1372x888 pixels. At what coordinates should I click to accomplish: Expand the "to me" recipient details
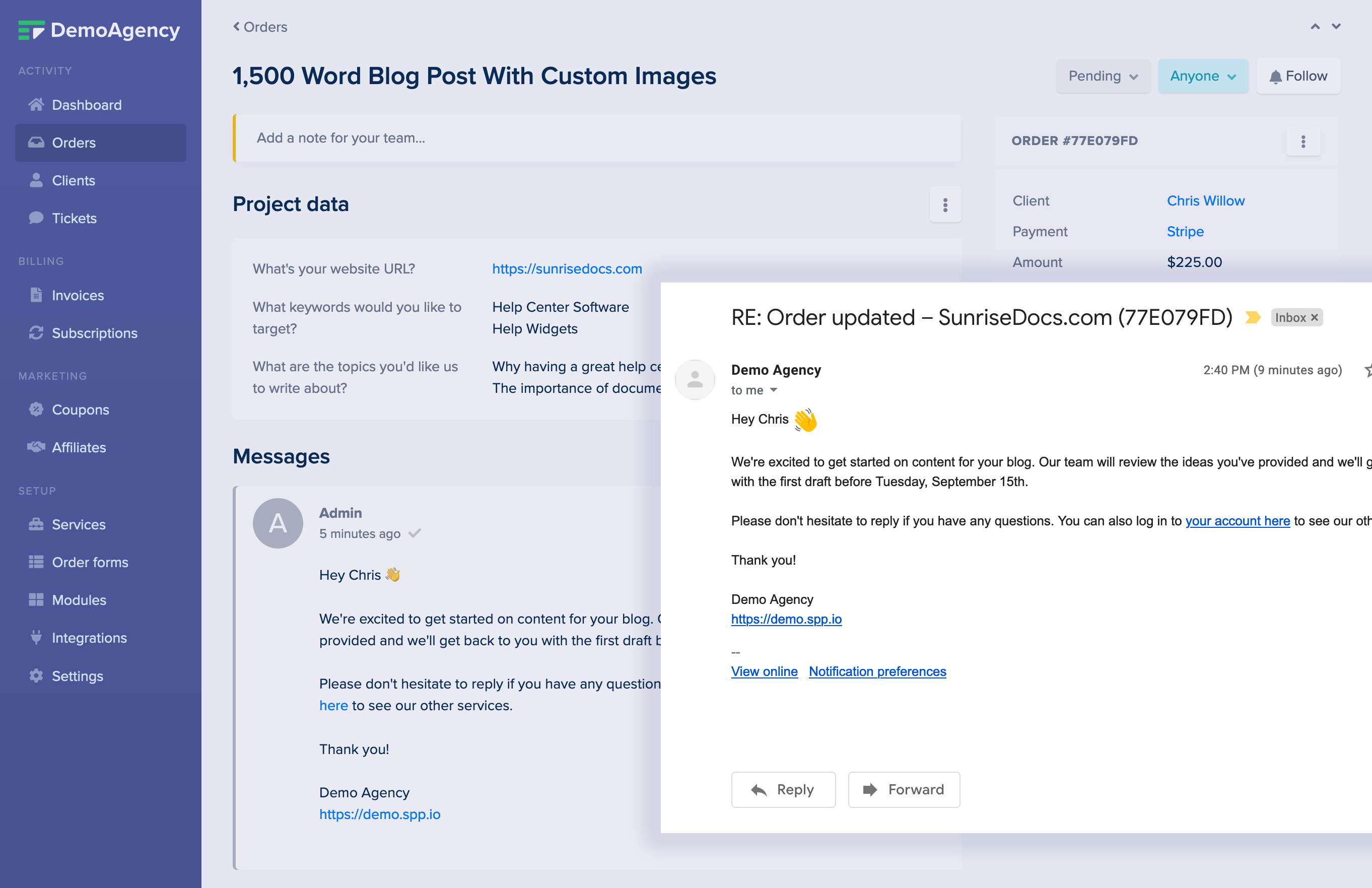[773, 390]
